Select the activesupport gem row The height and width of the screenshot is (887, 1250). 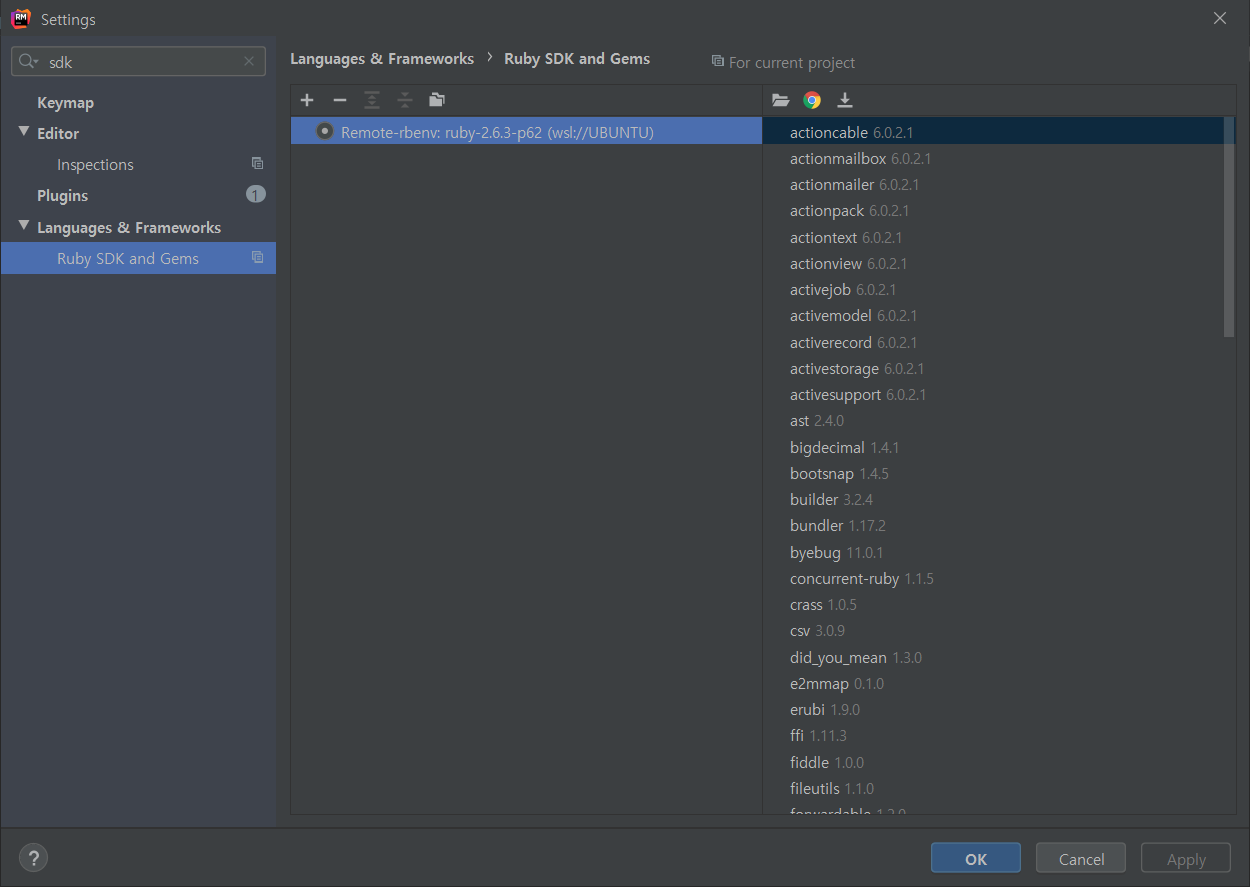tap(999, 394)
